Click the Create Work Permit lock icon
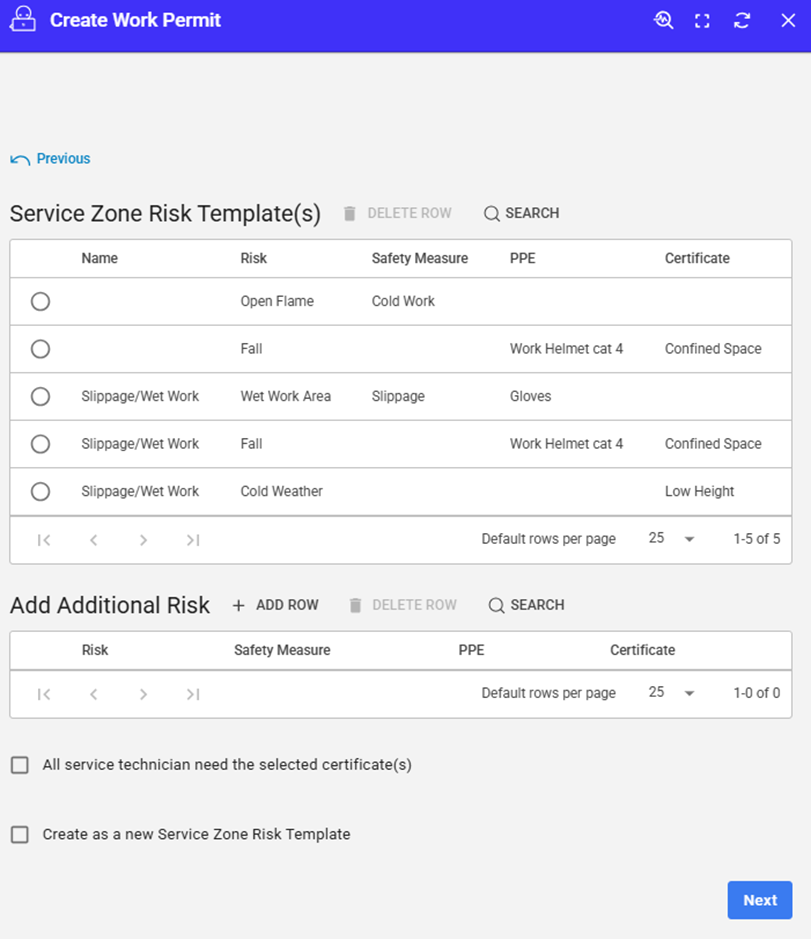811x939 pixels. pos(22,20)
